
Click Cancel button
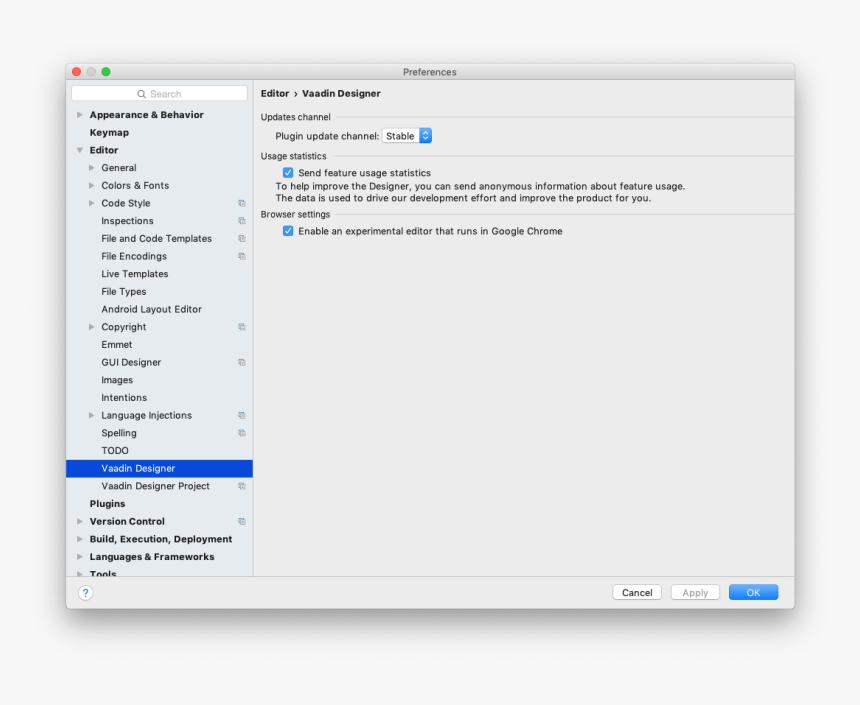637,593
